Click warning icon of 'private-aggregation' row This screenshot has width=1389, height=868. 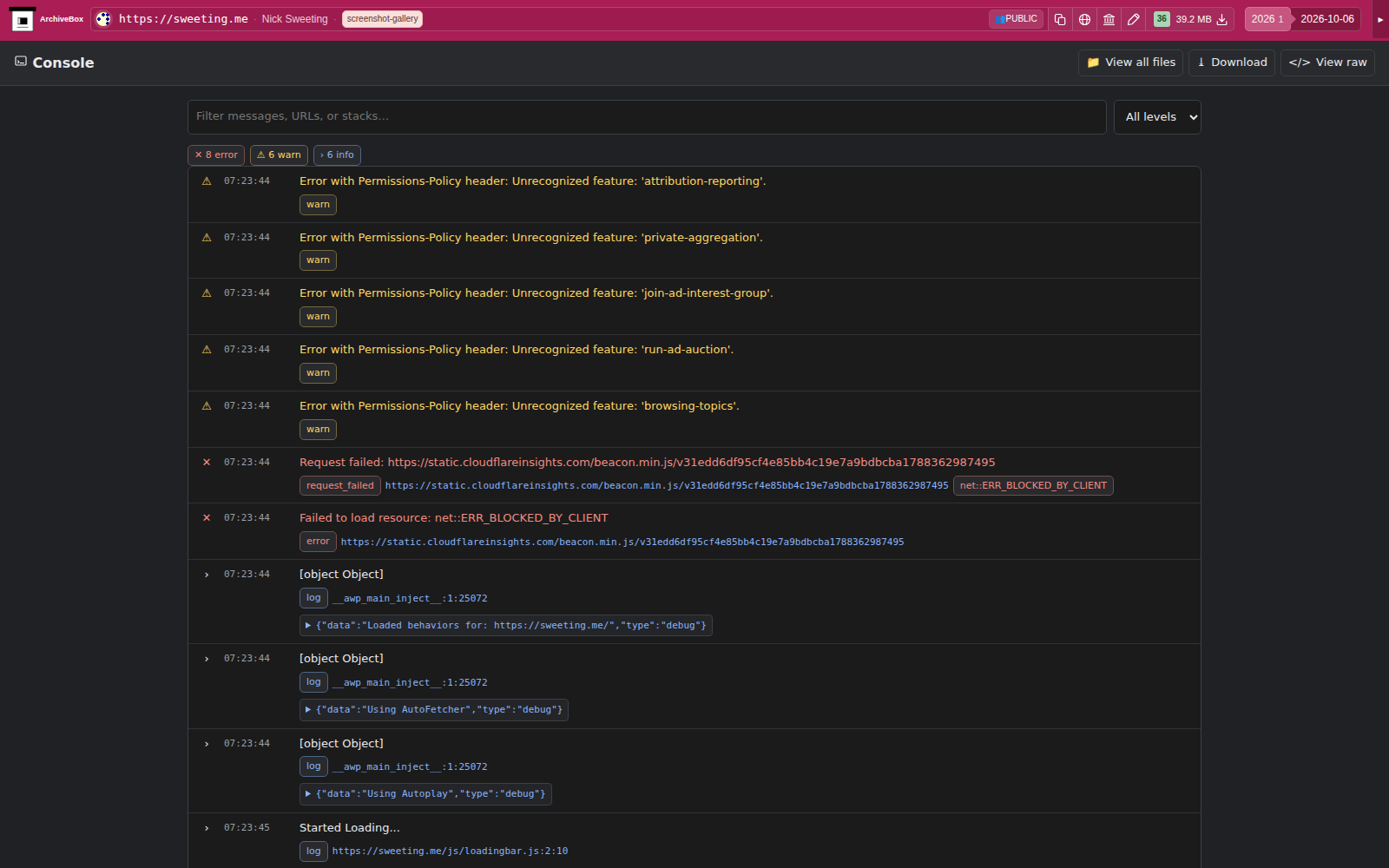207,238
